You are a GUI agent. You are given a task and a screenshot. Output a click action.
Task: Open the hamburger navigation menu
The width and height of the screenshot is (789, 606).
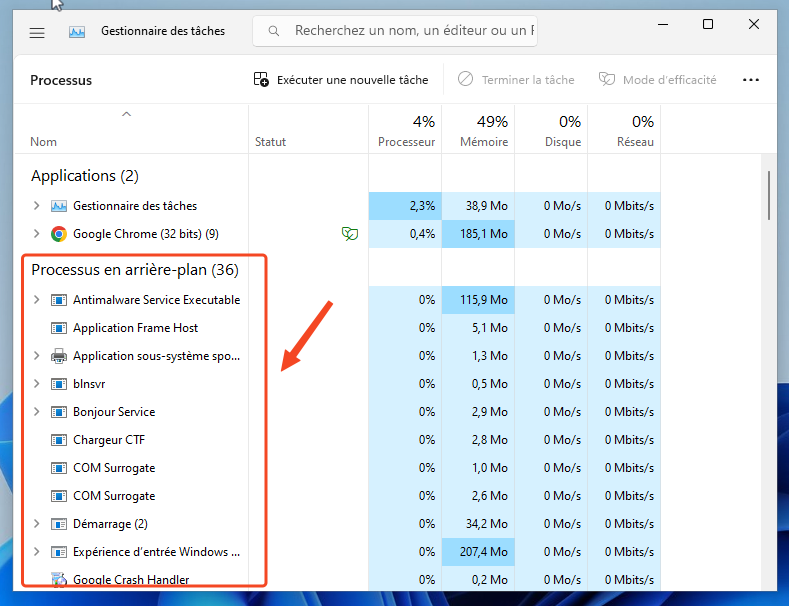coord(37,32)
